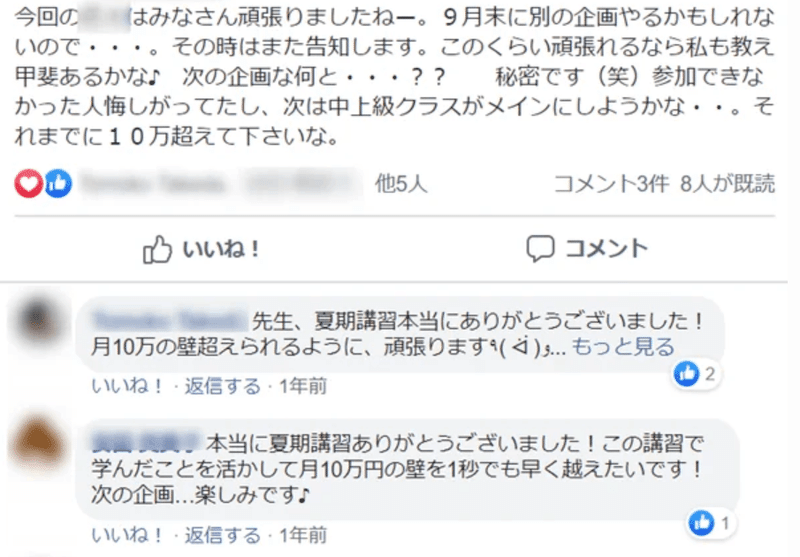Expand first comment with もっと見る

pyautogui.click(x=623, y=347)
